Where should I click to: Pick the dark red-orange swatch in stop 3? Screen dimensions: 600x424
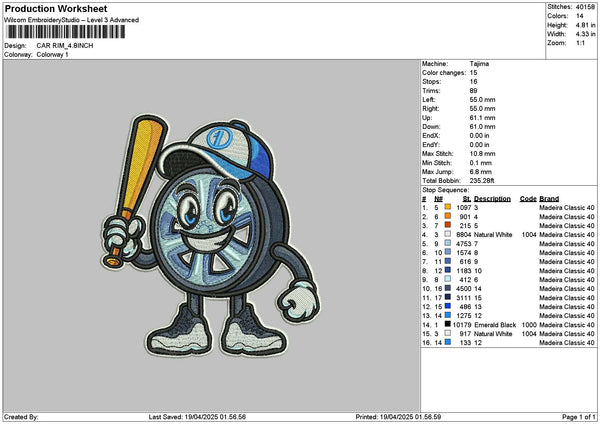pyautogui.click(x=447, y=225)
